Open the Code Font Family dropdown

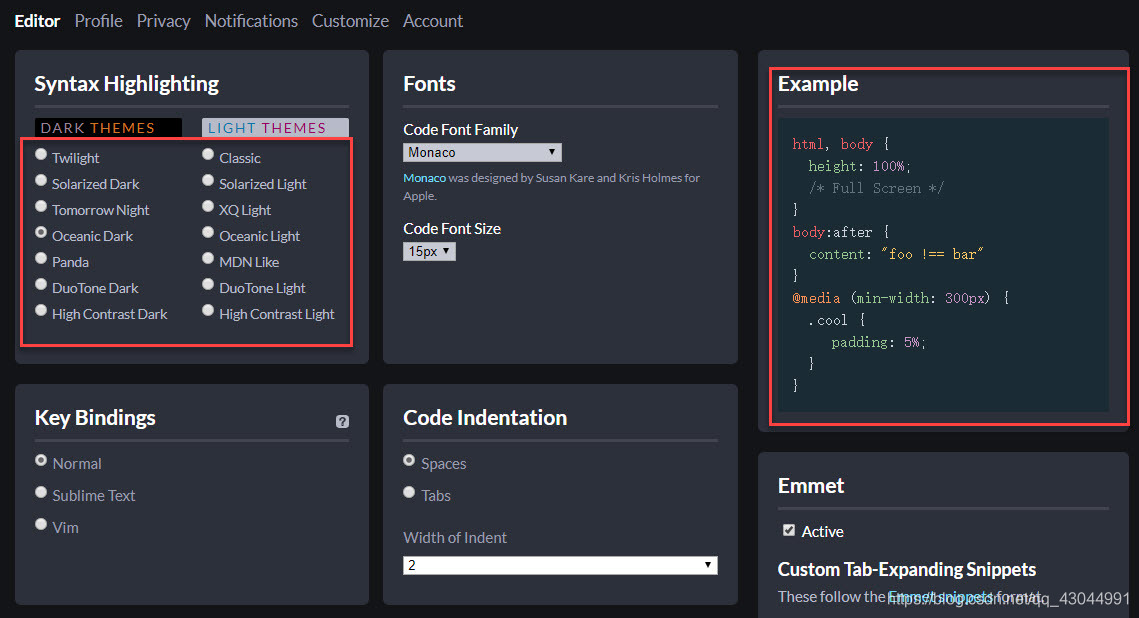pos(482,152)
